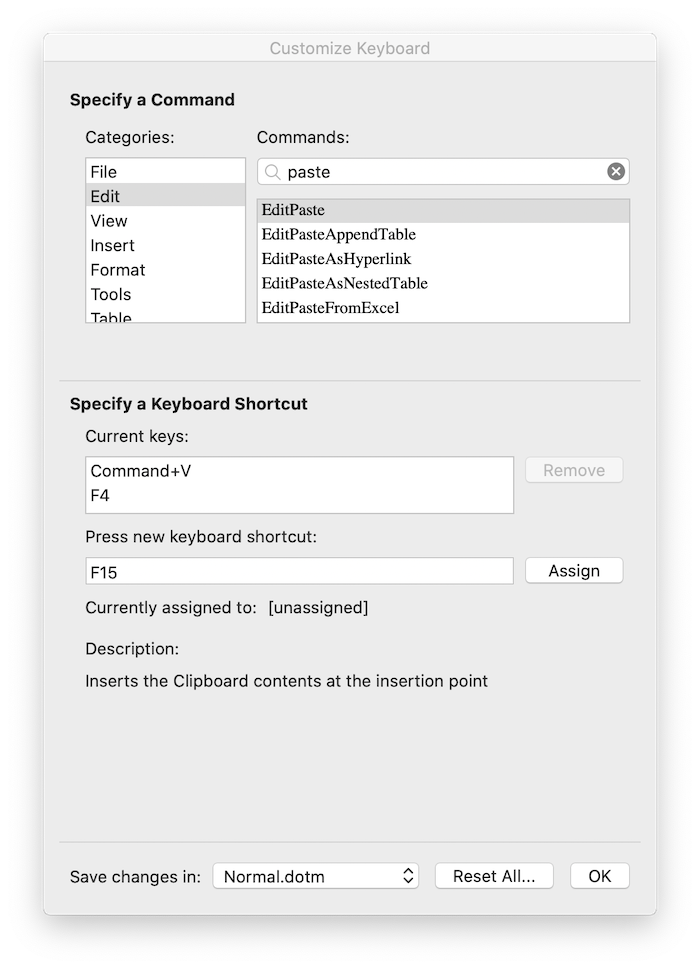Select the Format category
700x969 pixels.
tap(166, 269)
